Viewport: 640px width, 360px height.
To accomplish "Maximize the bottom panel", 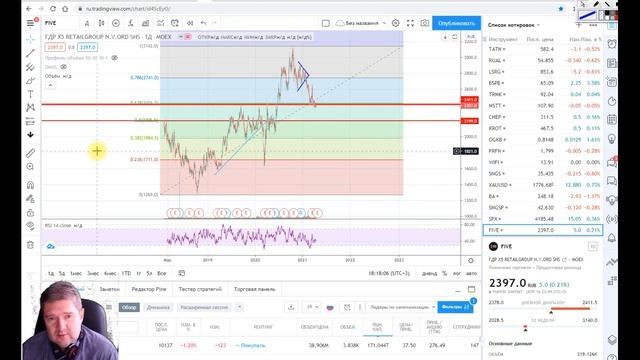I will (471, 289).
